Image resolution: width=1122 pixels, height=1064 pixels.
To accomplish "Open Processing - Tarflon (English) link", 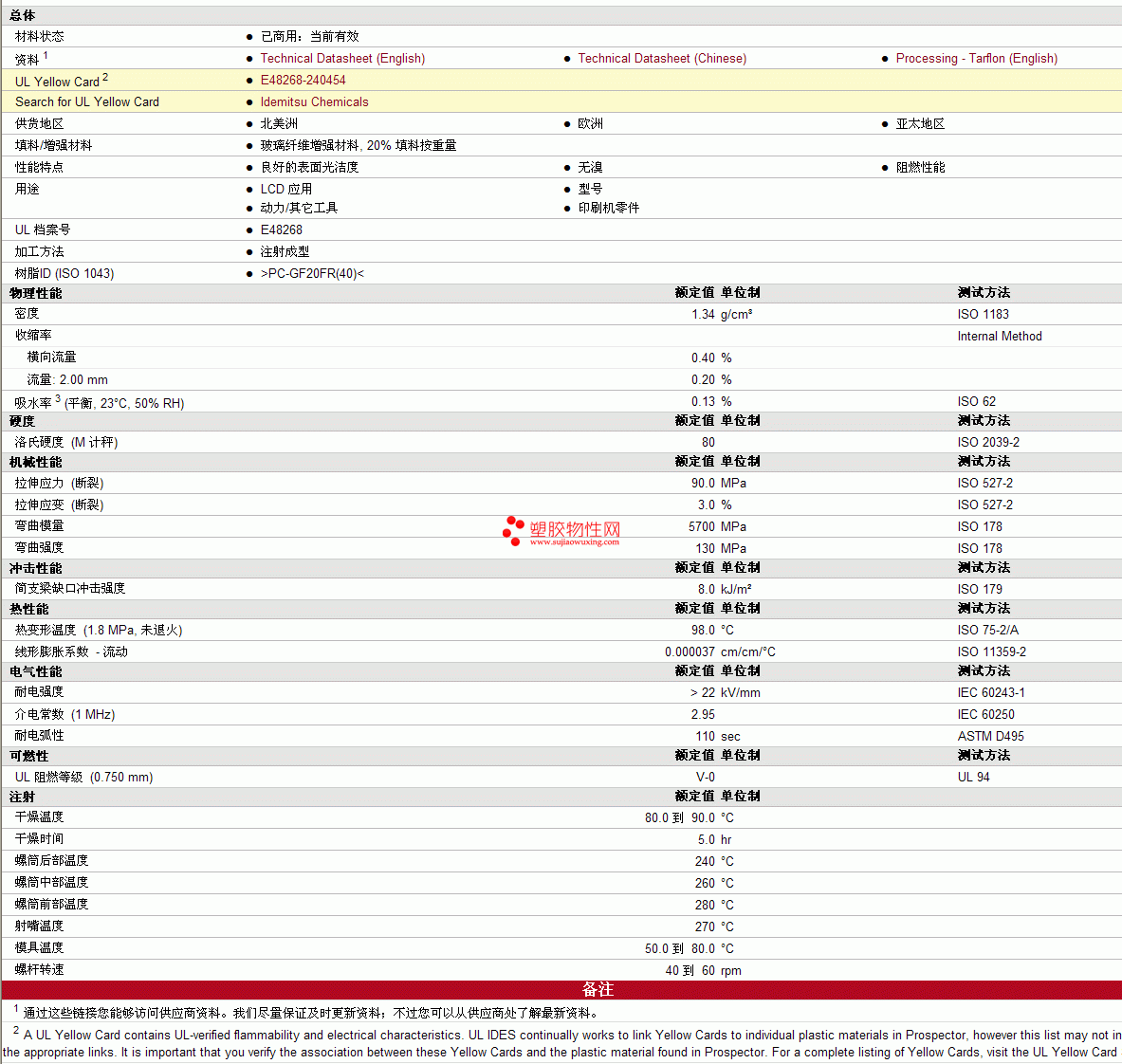I will [976, 59].
